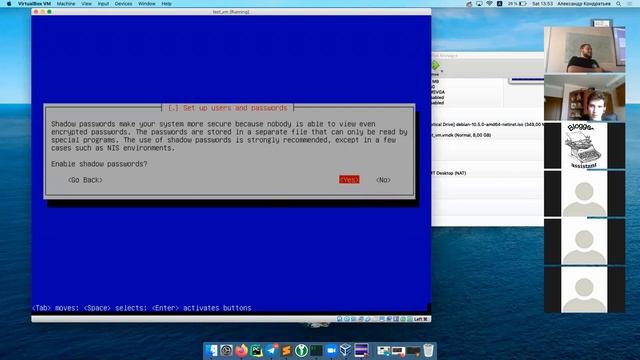The width and height of the screenshot is (640, 360).
Task: Choose <No> for shadow passwords
Action: tap(383, 180)
